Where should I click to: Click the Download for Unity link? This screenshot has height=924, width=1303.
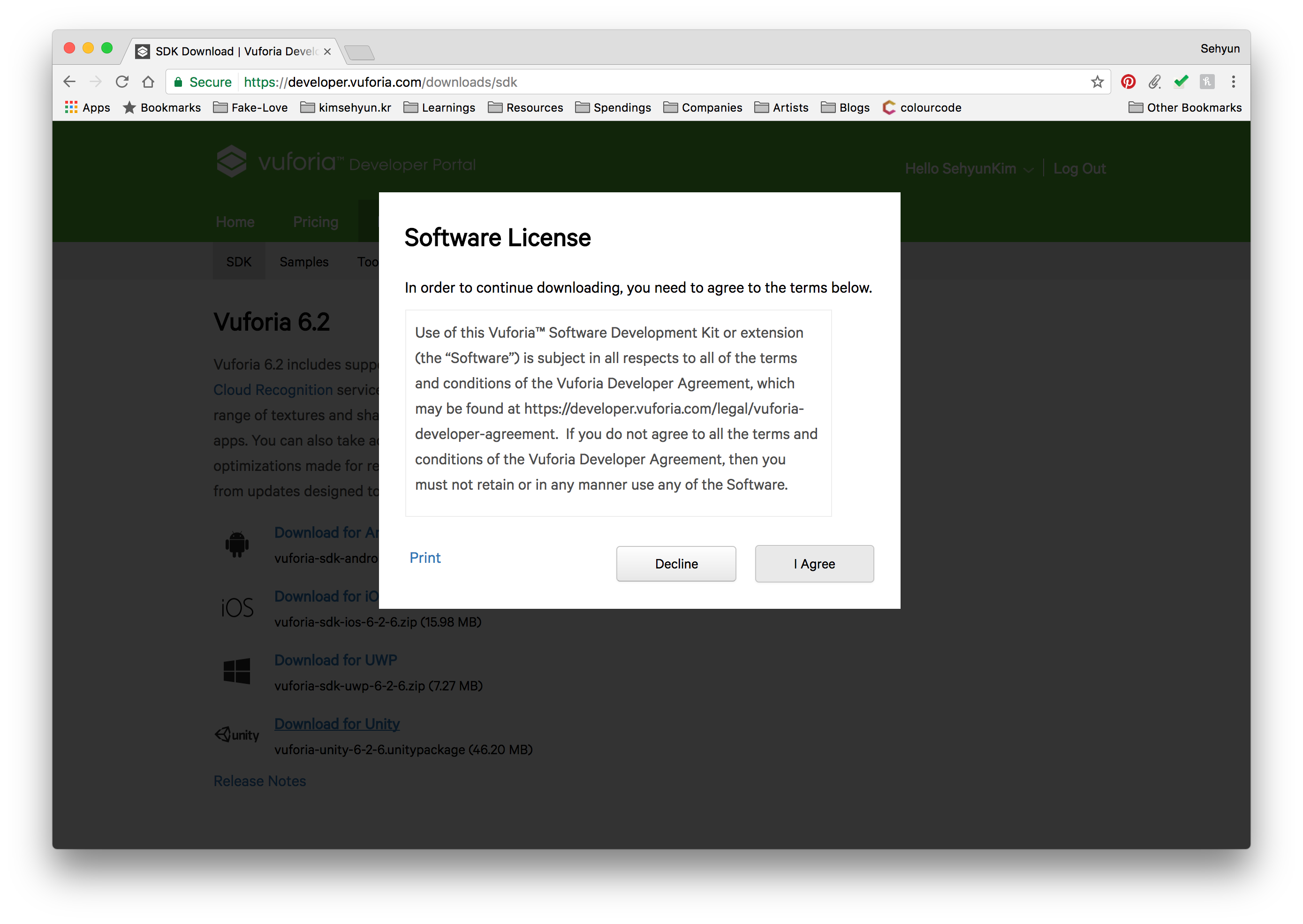pos(337,724)
